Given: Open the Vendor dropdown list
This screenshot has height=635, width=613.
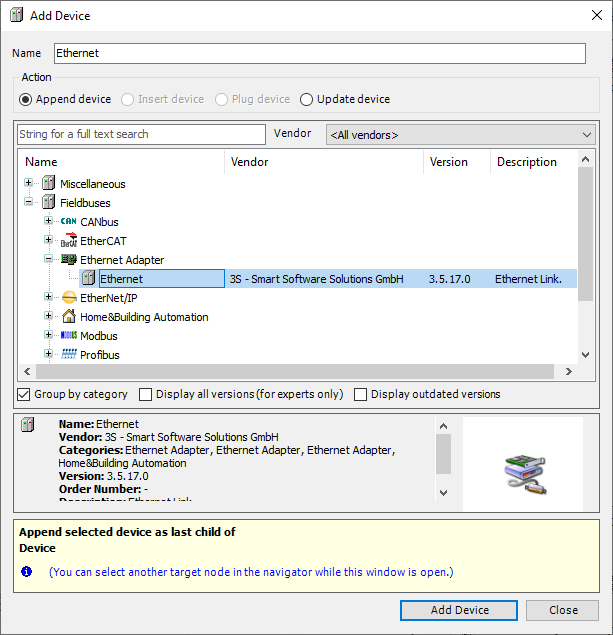Looking at the screenshot, I should (x=460, y=134).
